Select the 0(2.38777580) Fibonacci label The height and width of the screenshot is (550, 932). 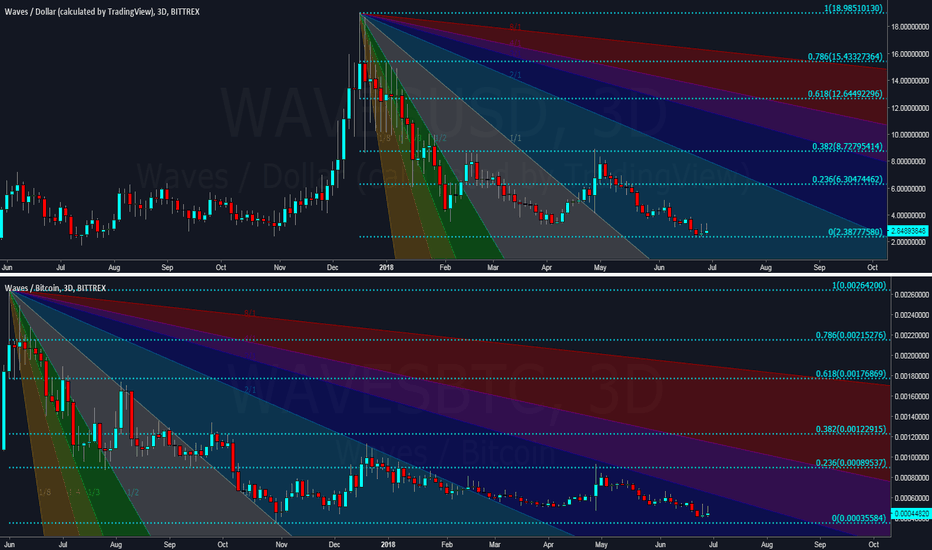click(855, 232)
